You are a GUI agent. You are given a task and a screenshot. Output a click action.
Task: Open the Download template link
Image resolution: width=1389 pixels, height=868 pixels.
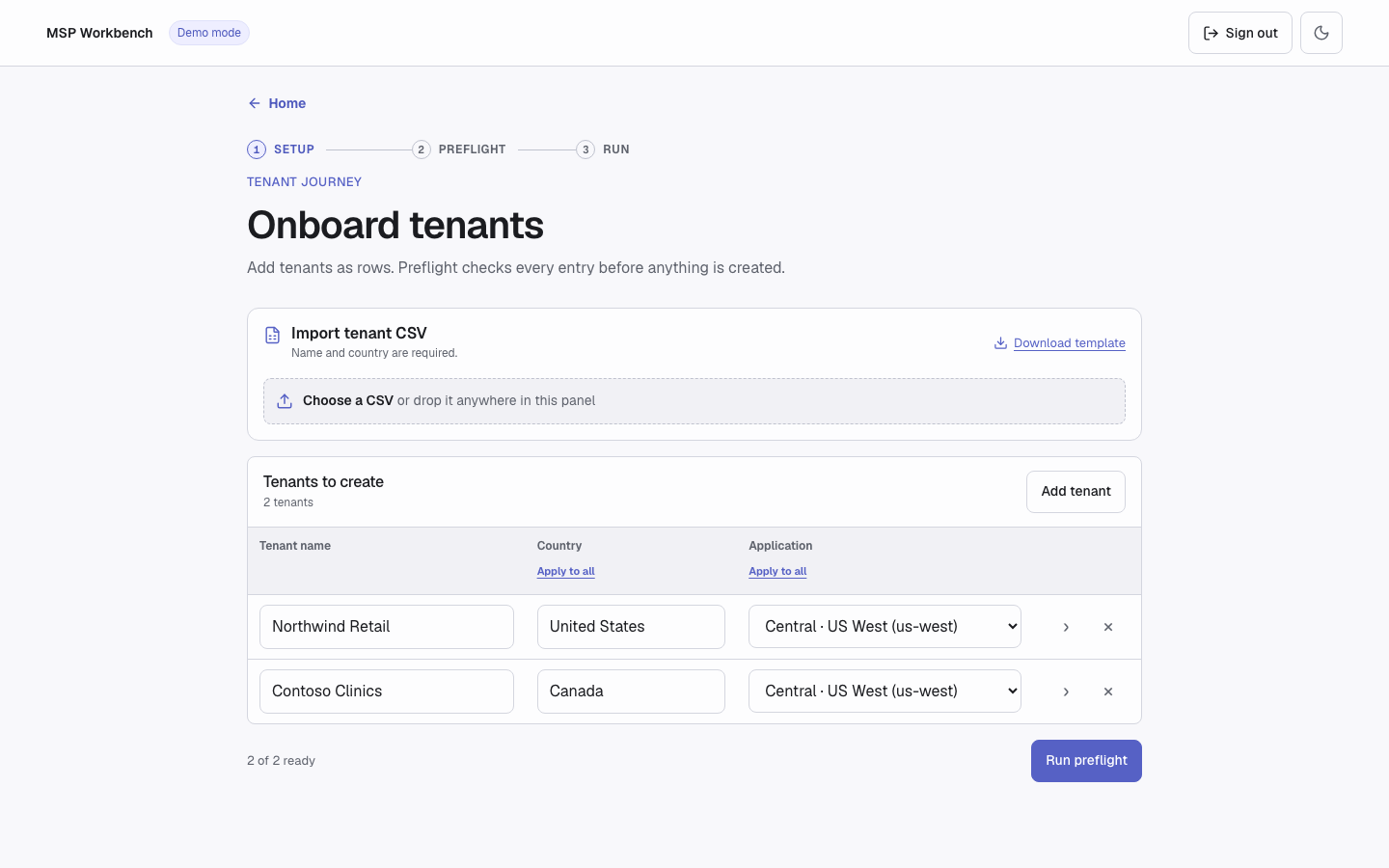pos(1070,343)
